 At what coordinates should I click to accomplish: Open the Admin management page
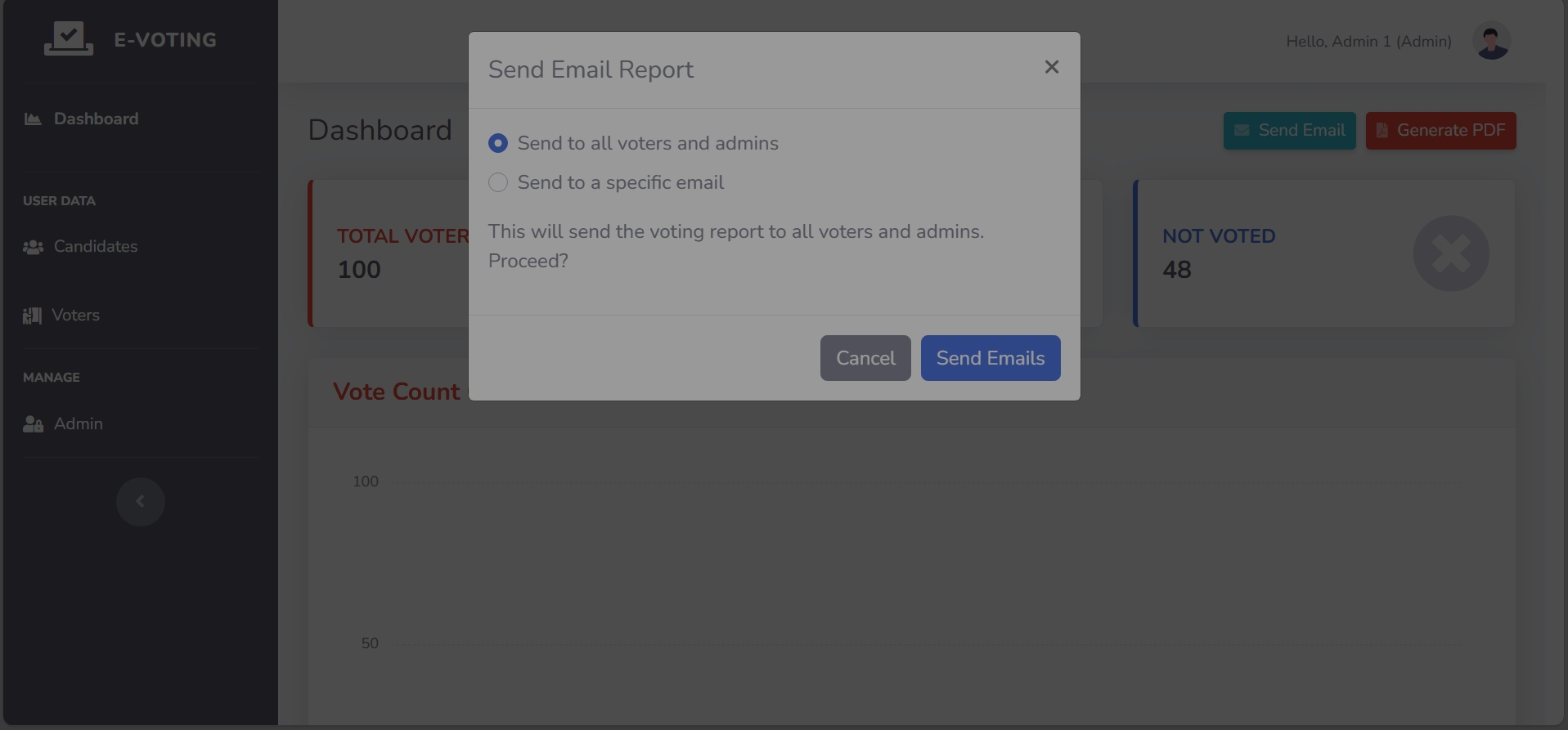[x=79, y=424]
